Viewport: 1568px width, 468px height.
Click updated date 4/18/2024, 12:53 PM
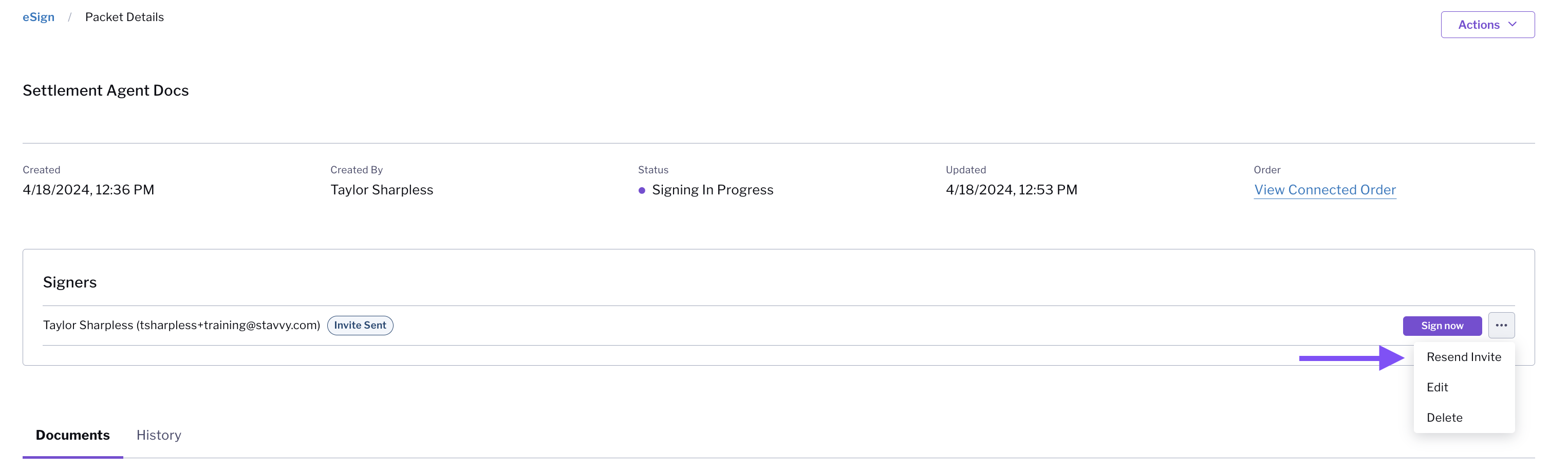pyautogui.click(x=1011, y=190)
